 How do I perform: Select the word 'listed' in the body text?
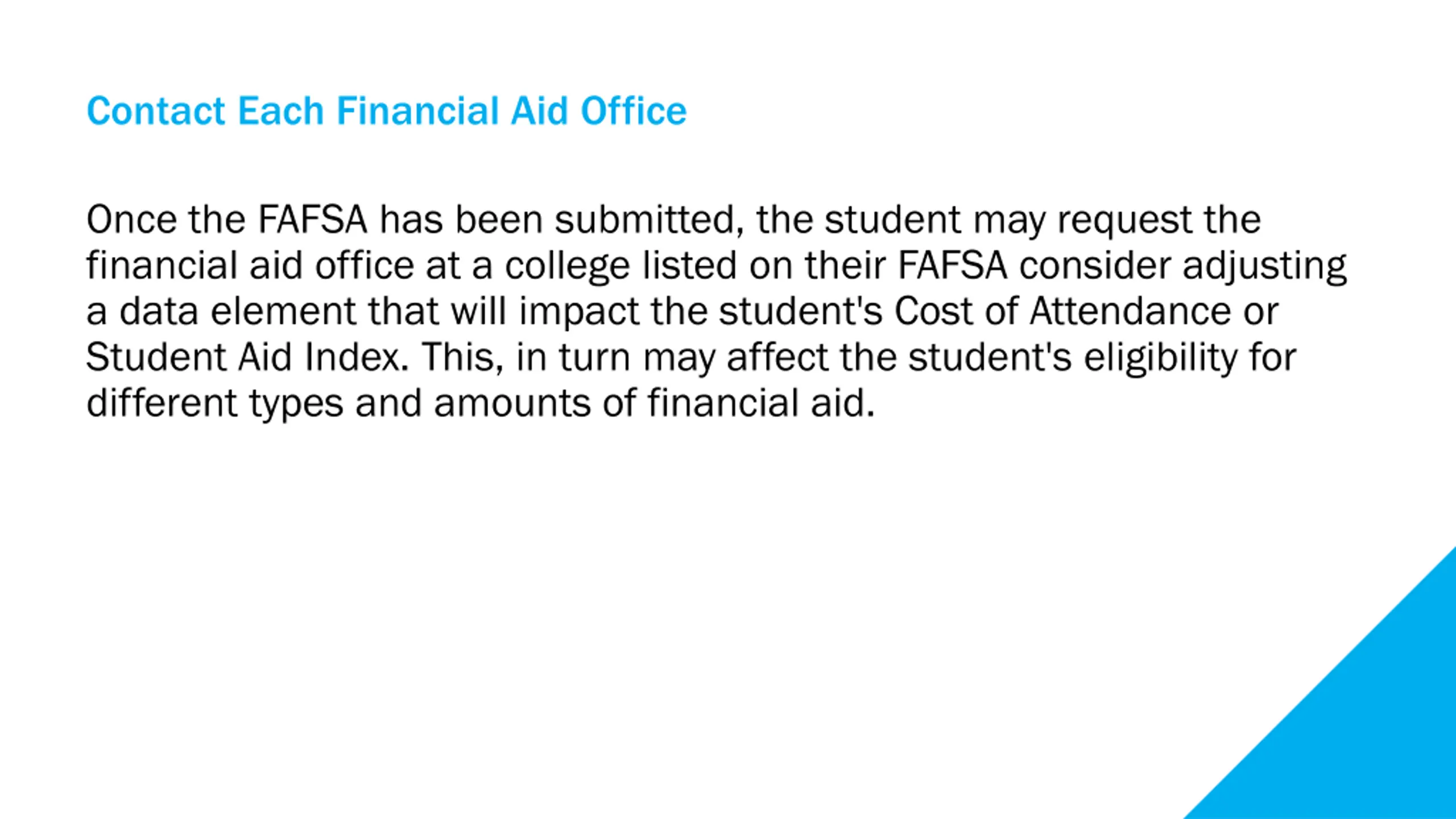tap(689, 266)
